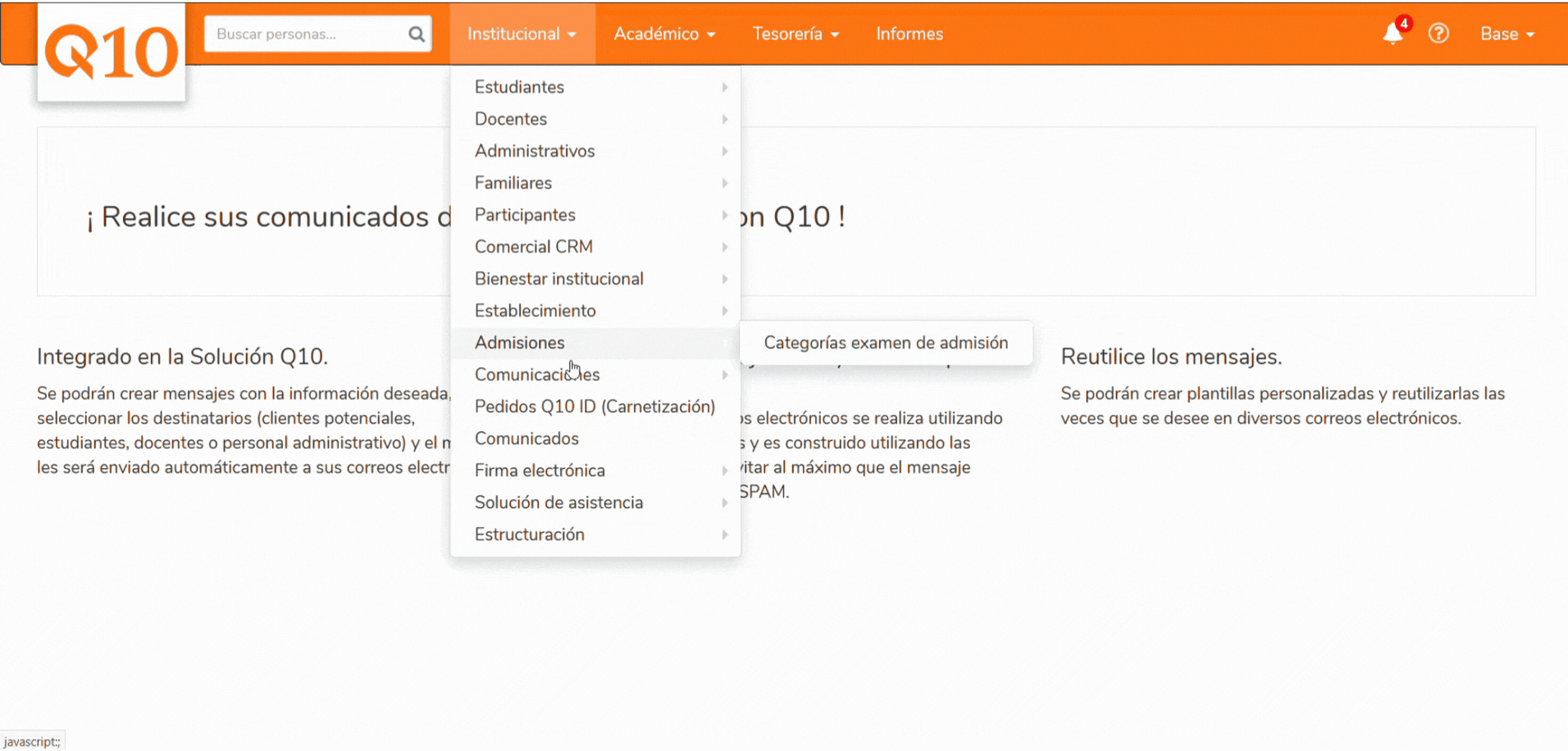Expand the Estructuración submenu
Viewport: 1568px width, 751px height.
[595, 535]
